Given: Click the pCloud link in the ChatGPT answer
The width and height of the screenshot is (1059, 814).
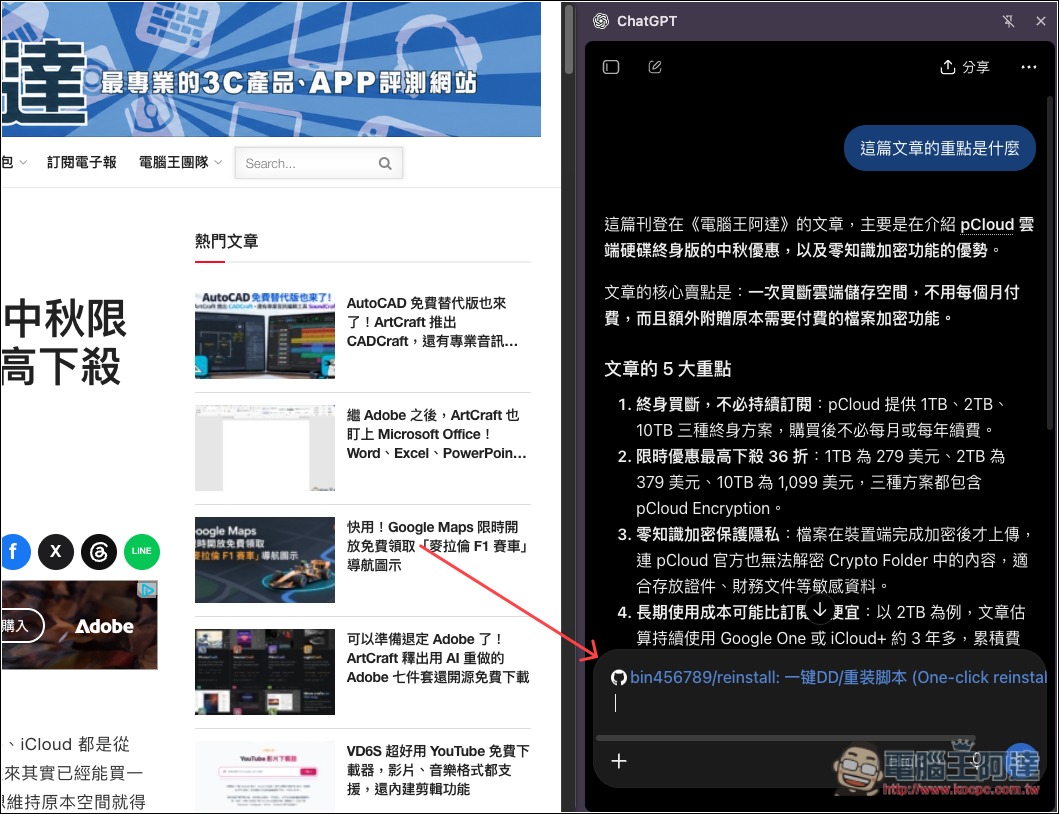Looking at the screenshot, I should [987, 224].
